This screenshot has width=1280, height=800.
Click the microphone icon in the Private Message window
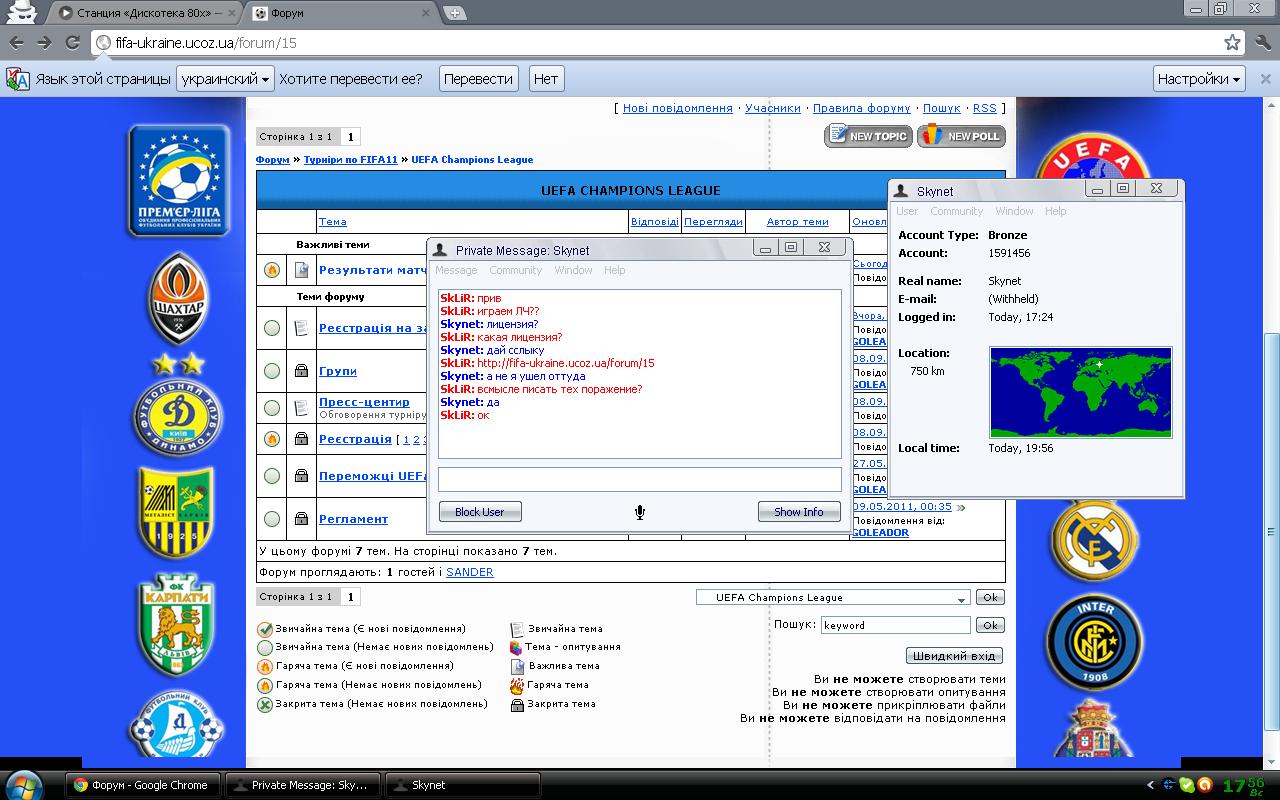coord(640,512)
